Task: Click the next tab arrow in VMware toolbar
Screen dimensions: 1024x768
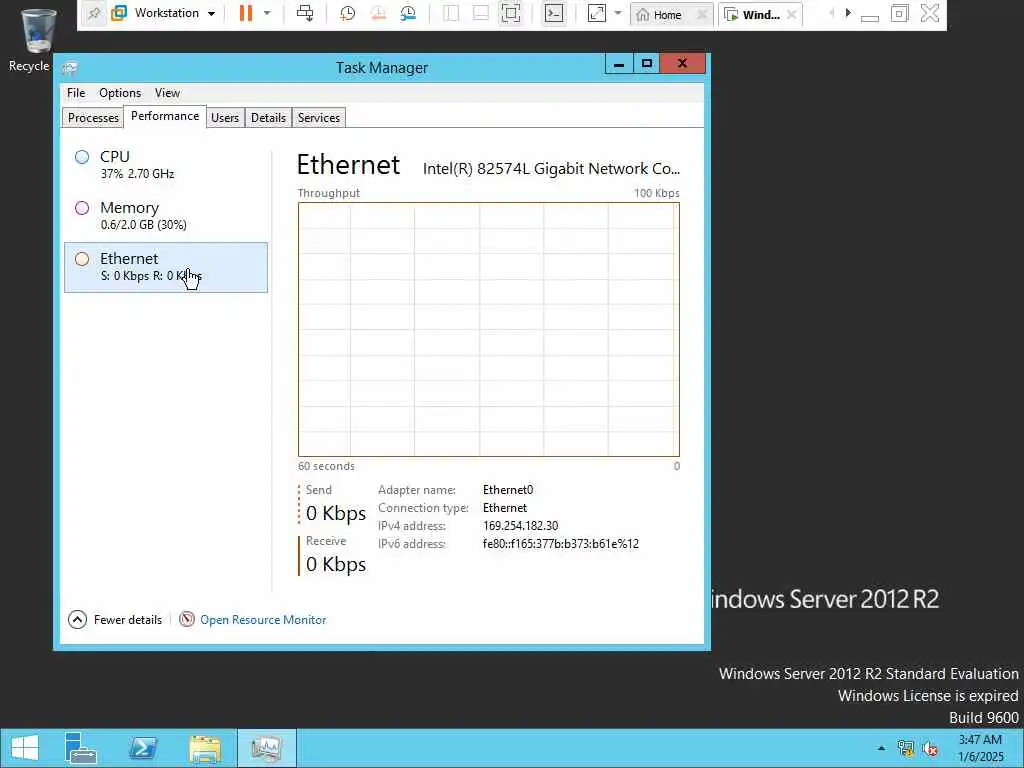Action: pos(848,13)
